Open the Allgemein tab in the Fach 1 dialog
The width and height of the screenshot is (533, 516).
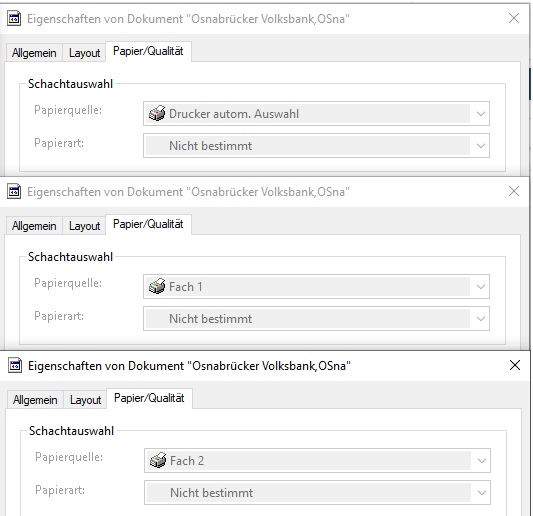[34, 226]
